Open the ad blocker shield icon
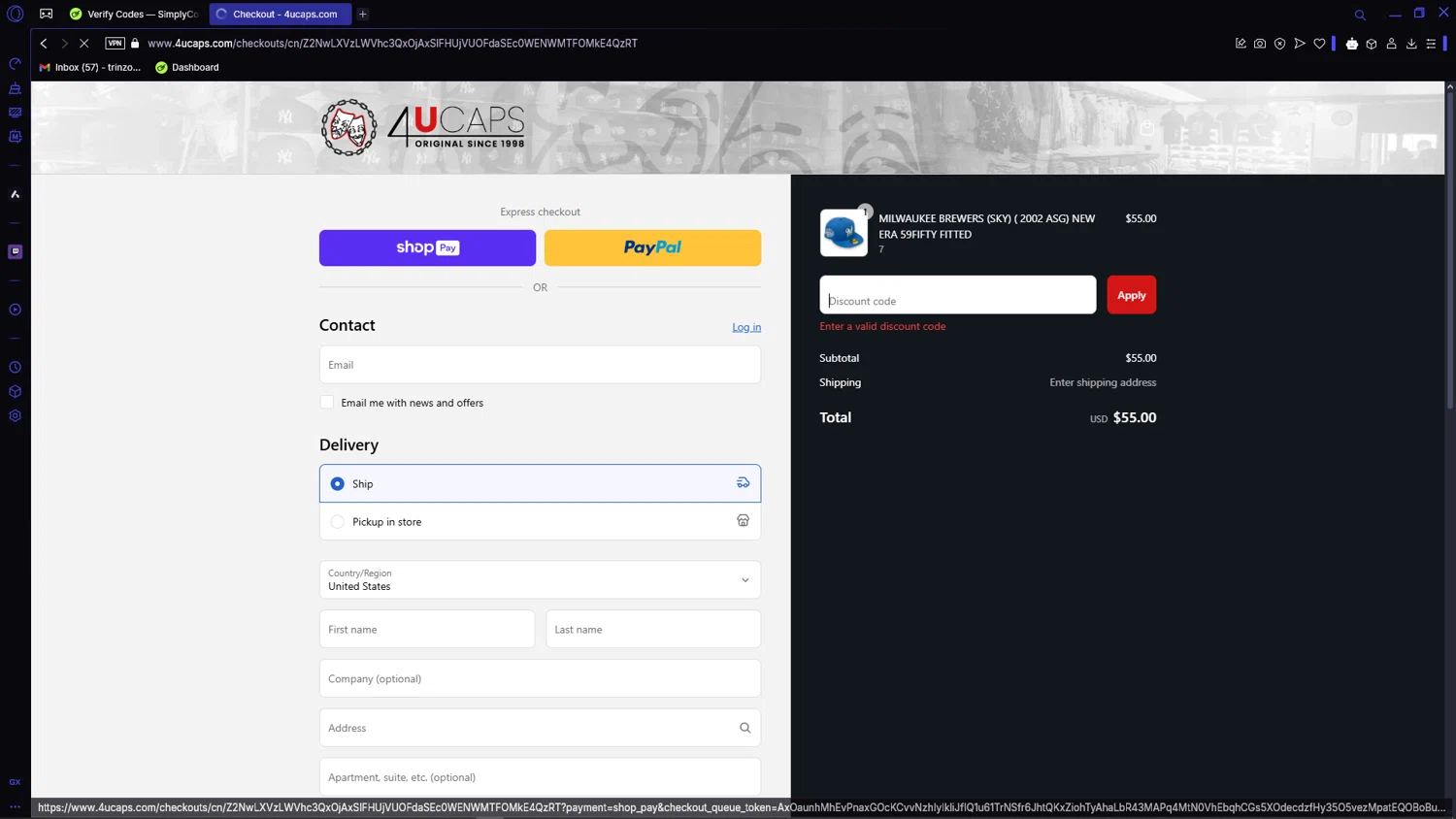 pos(1279,44)
